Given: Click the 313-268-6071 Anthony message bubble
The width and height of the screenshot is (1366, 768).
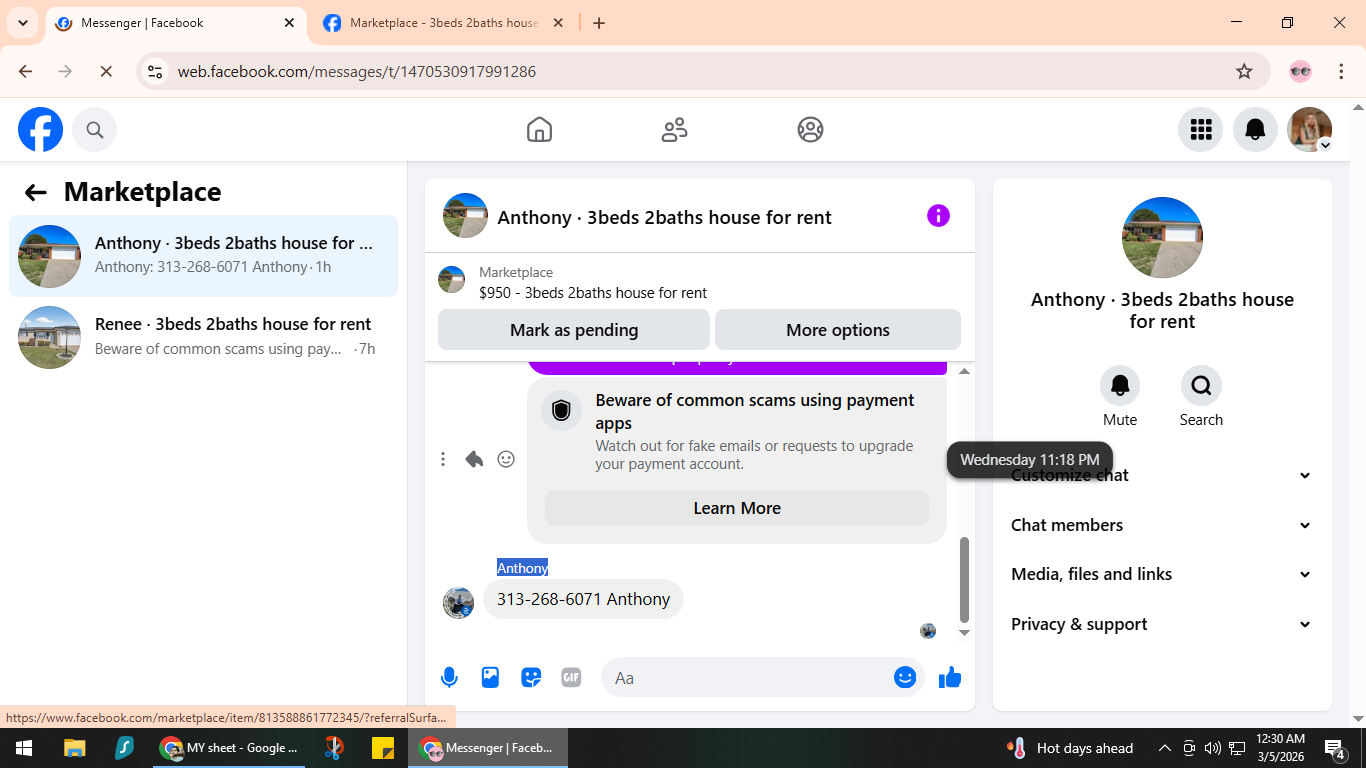Looking at the screenshot, I should tap(583, 599).
